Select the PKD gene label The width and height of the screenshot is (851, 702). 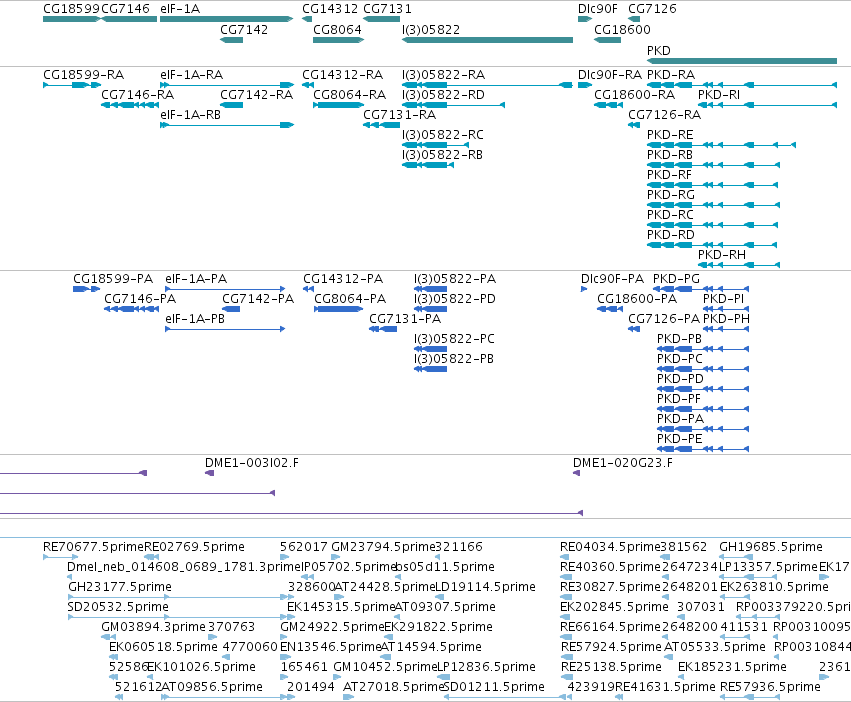[x=659, y=50]
